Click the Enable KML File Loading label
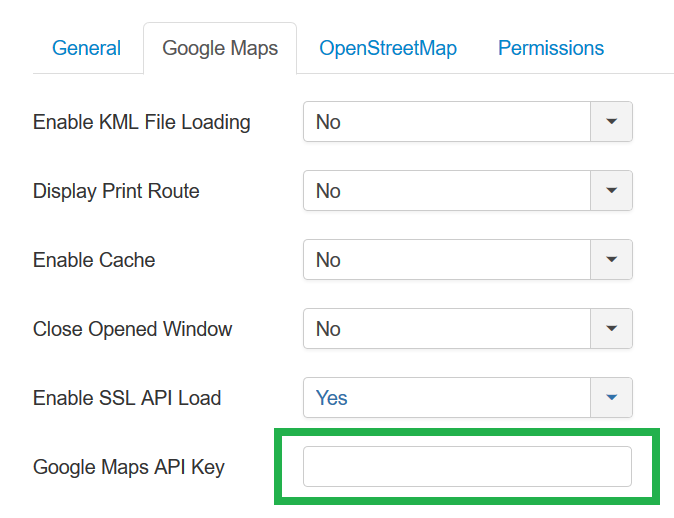Viewport: 674px width, 518px height. (142, 122)
